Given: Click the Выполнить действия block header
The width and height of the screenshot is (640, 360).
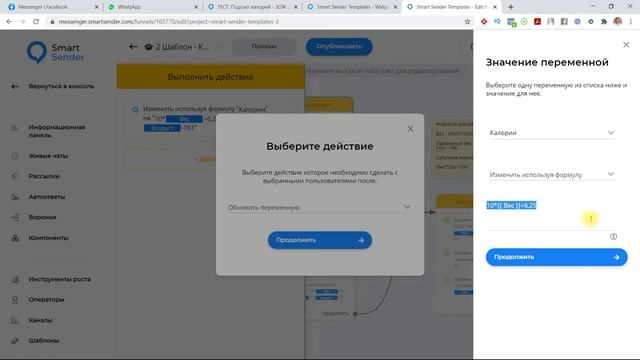Looking at the screenshot, I should pyautogui.click(x=211, y=77).
